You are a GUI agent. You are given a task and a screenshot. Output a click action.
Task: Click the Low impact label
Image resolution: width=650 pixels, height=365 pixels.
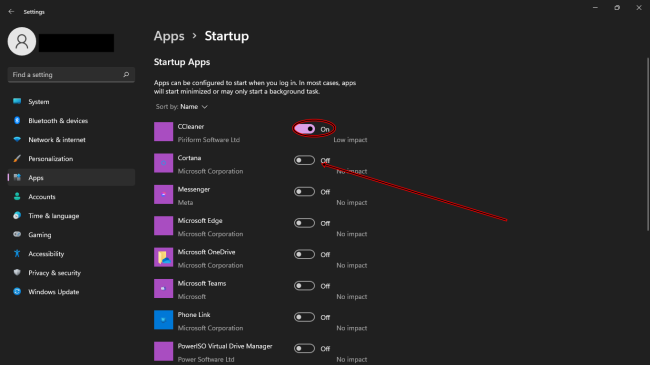(x=350, y=140)
